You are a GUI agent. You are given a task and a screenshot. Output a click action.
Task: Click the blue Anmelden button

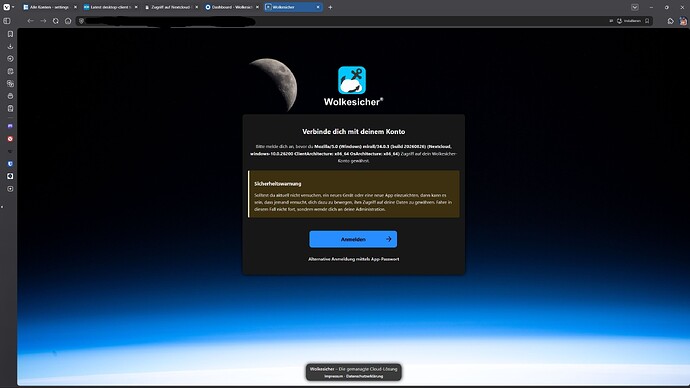coord(353,239)
